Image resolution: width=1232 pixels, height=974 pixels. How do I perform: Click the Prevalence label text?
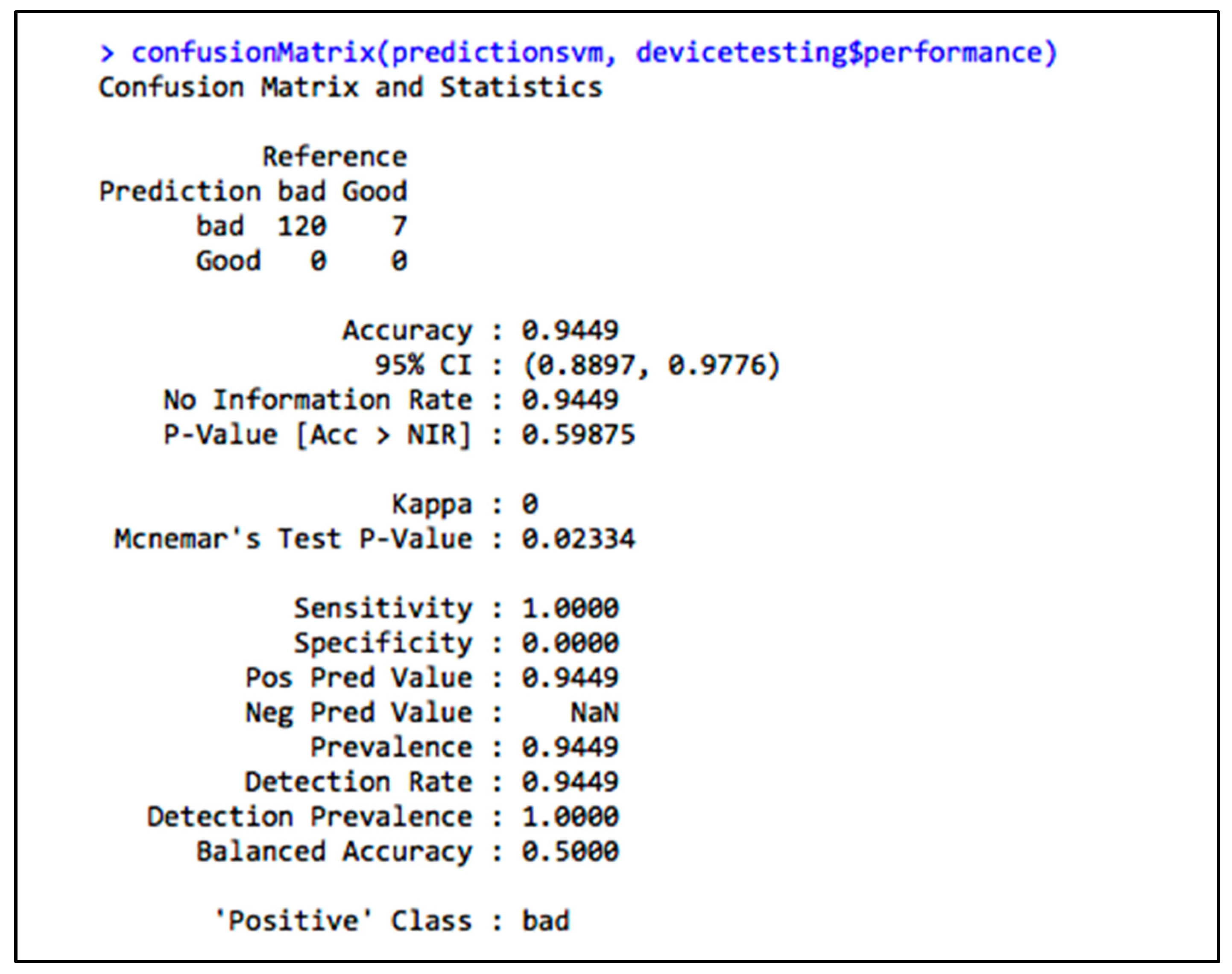click(391, 747)
